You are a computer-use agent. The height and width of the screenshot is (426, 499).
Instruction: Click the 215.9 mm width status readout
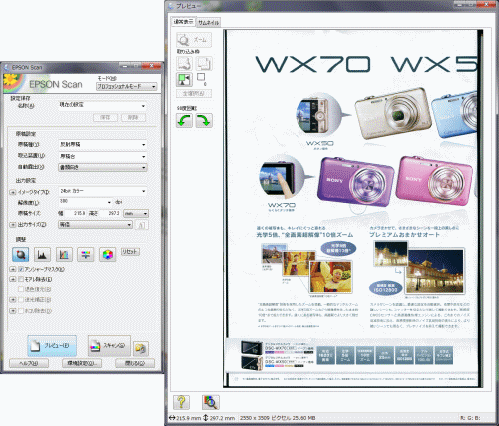tap(186, 418)
